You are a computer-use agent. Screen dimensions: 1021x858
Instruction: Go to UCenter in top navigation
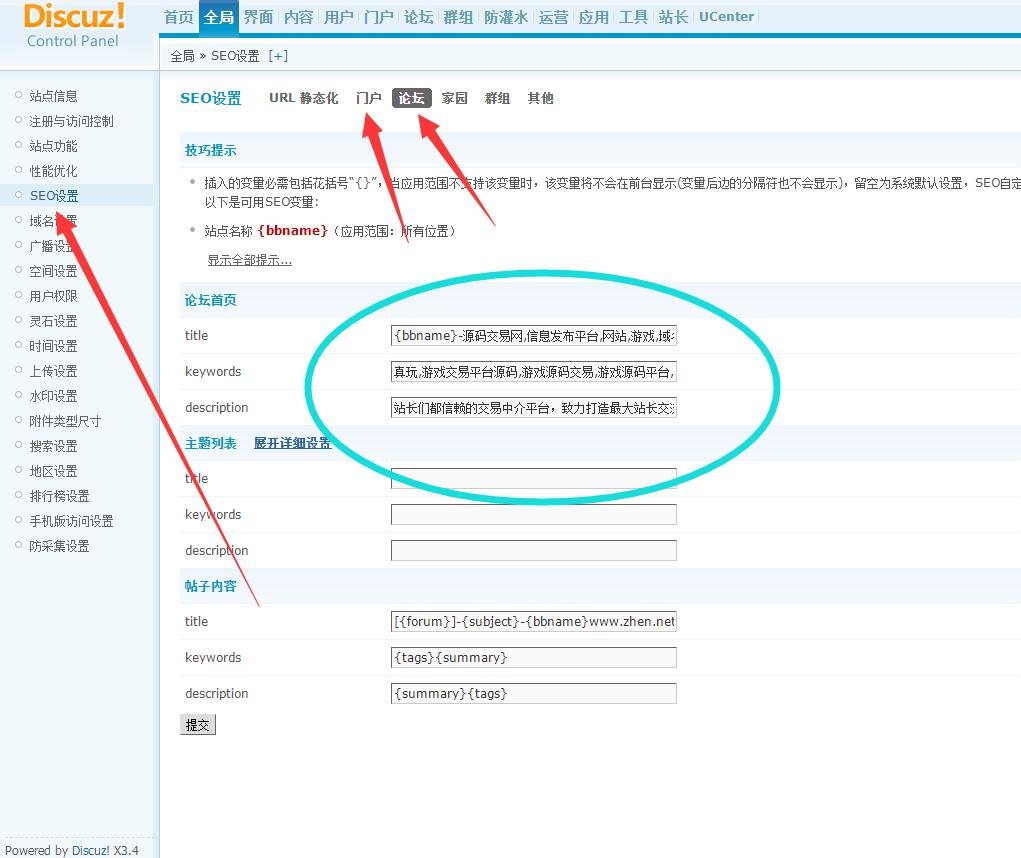click(726, 17)
